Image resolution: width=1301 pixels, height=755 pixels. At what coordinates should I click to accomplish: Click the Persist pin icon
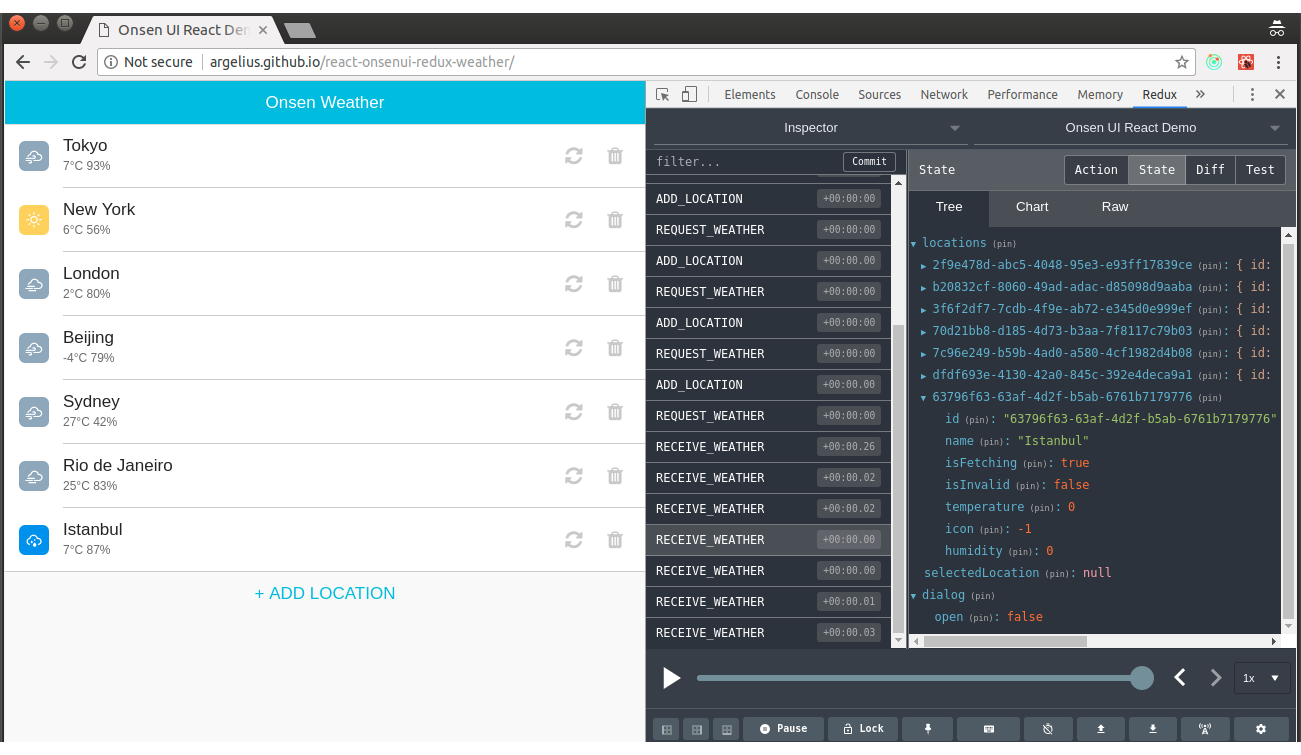coord(928,729)
